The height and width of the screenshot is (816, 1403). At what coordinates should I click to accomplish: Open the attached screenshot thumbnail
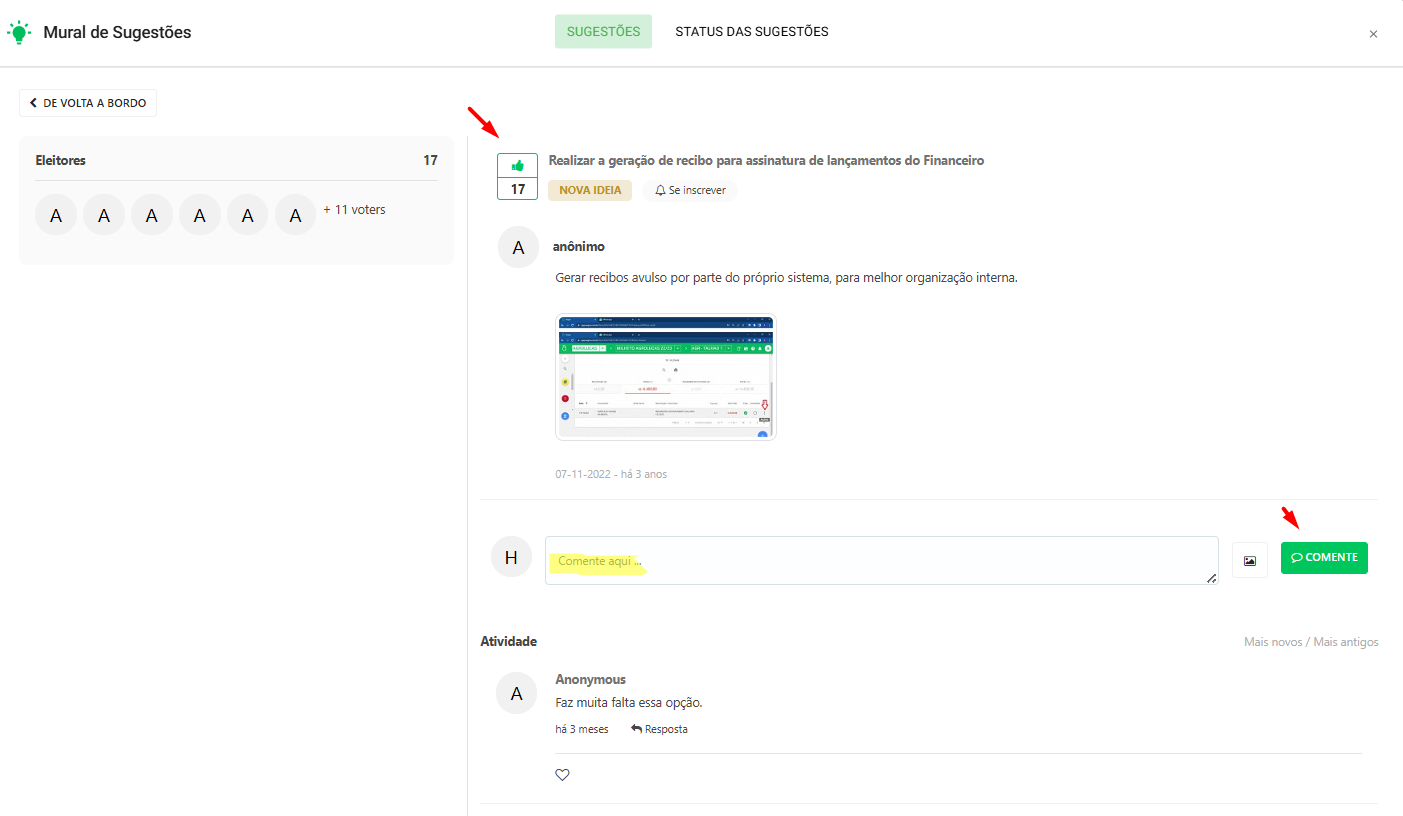[x=665, y=377]
